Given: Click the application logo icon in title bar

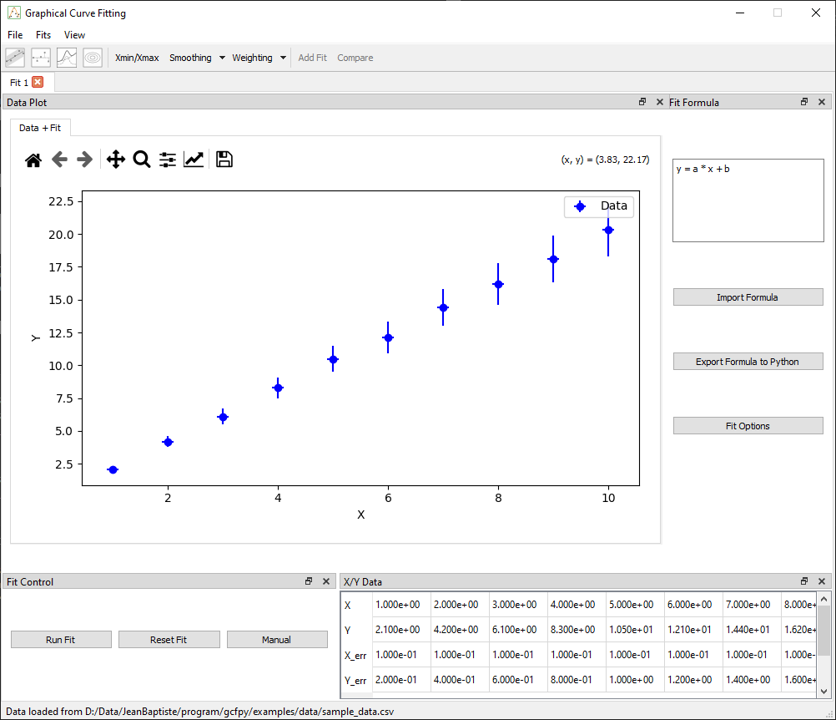Looking at the screenshot, I should (x=14, y=13).
